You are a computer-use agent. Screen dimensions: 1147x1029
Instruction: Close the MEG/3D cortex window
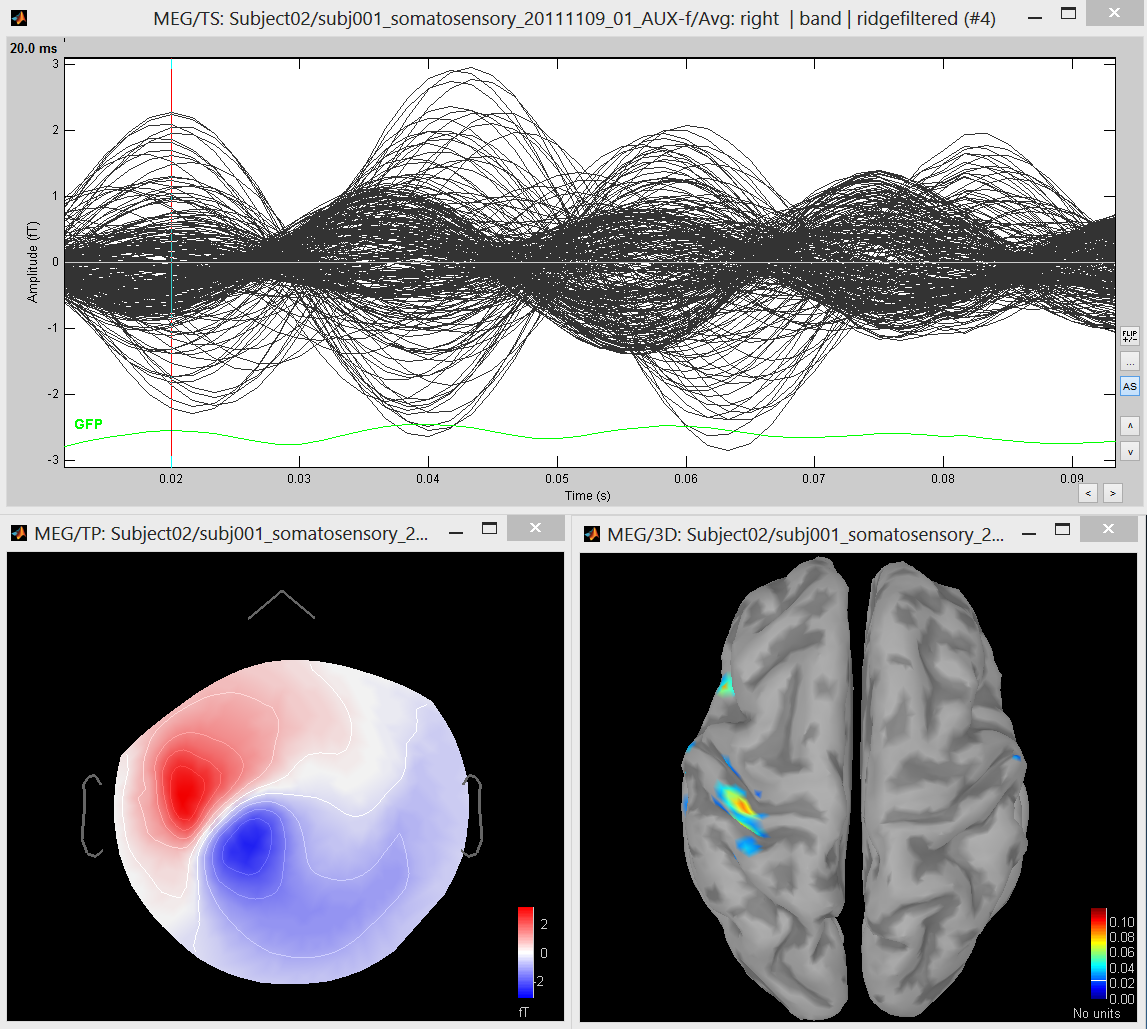point(1109,528)
